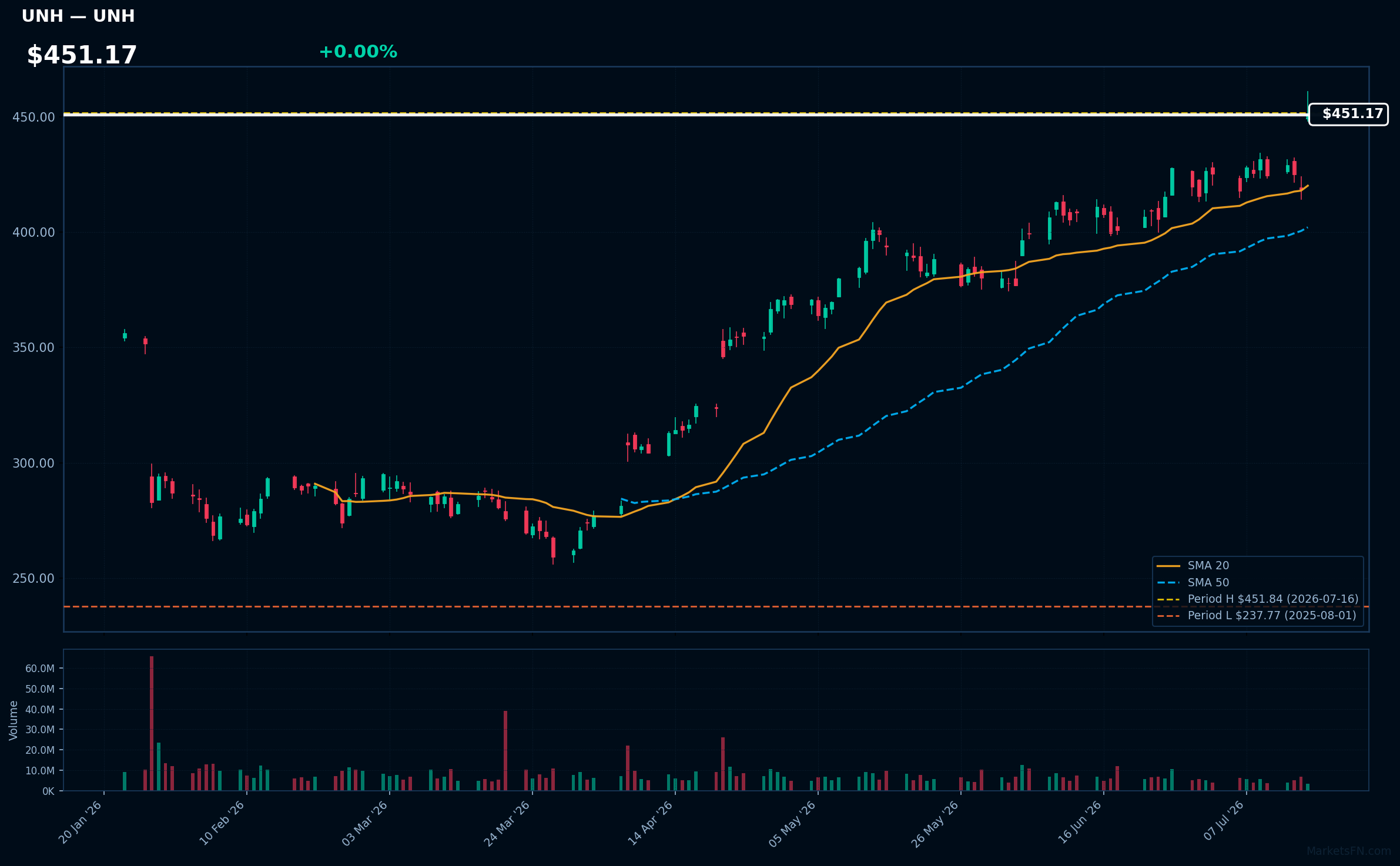This screenshot has width=1400, height=866.
Task: Click the 14 Apr '26 date label
Action: (651, 823)
